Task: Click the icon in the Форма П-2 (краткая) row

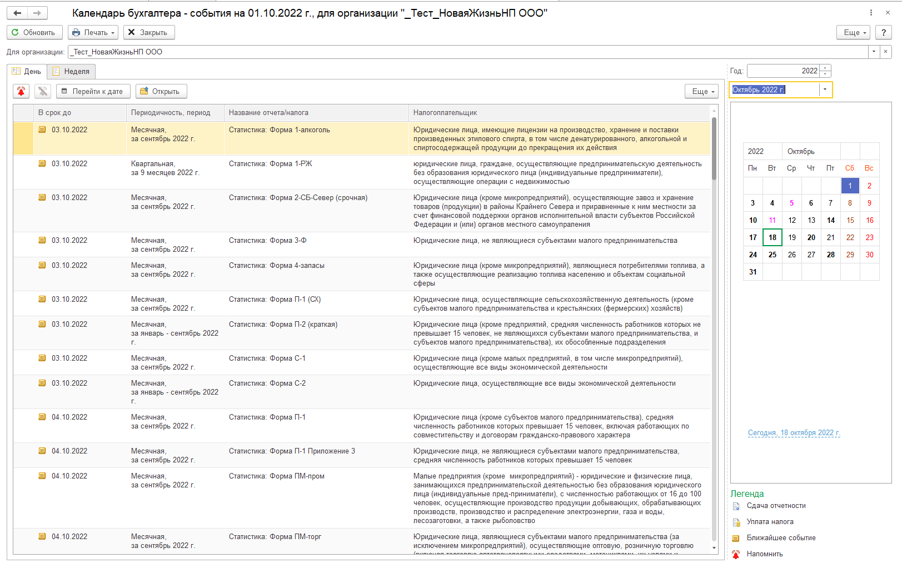Action: (x=42, y=324)
